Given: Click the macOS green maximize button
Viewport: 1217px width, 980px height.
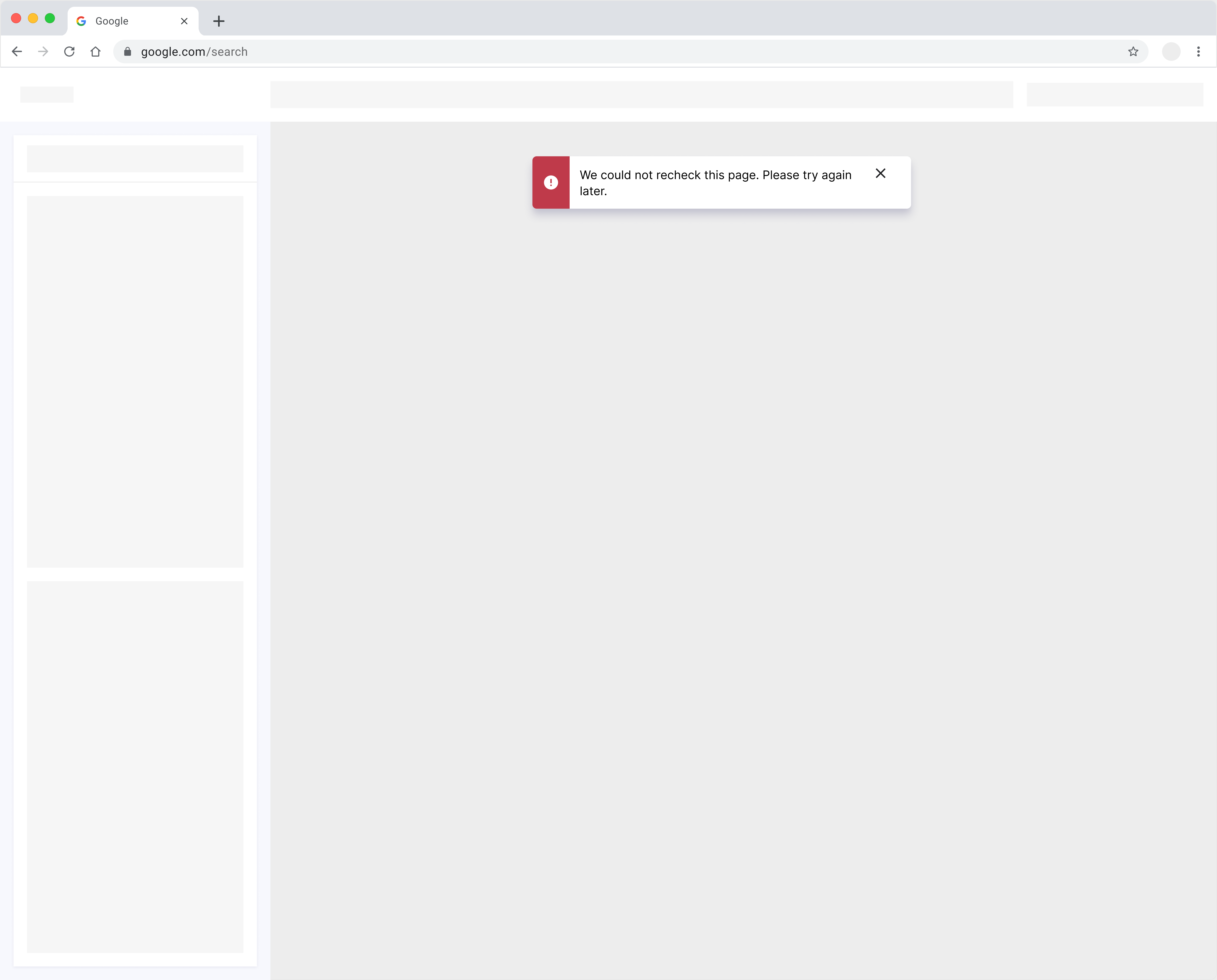Looking at the screenshot, I should (50, 18).
